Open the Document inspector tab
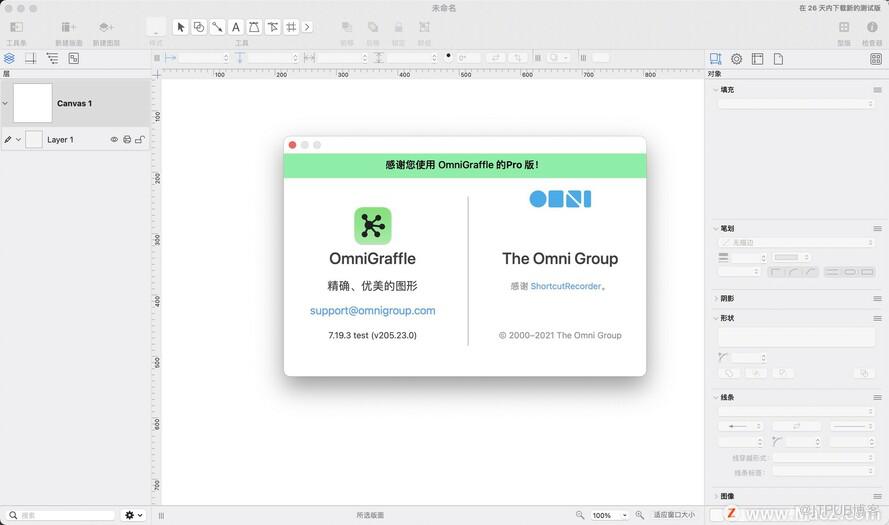The width and height of the screenshot is (889, 525). 778,59
